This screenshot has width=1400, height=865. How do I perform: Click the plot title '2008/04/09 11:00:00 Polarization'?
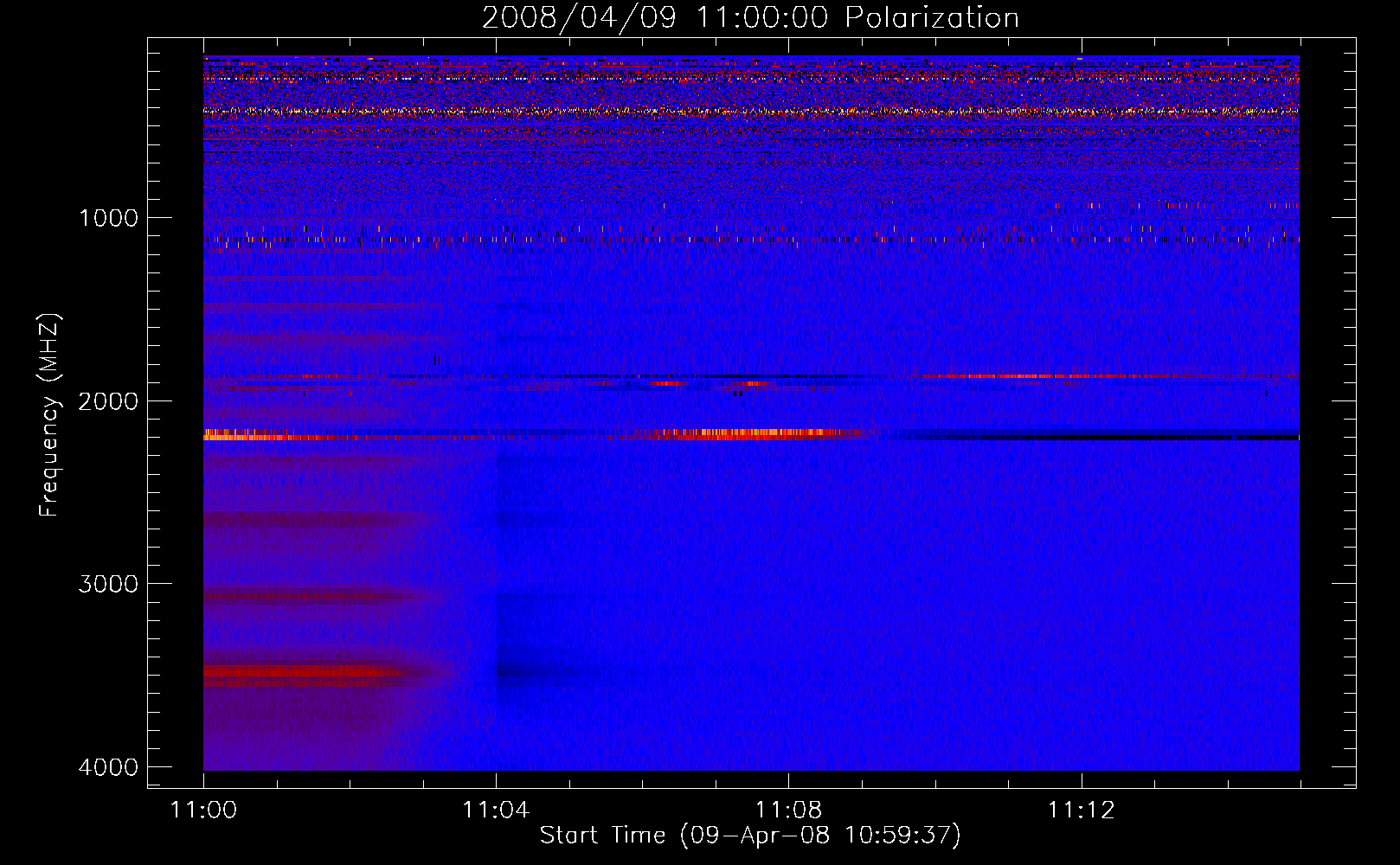[x=750, y=17]
